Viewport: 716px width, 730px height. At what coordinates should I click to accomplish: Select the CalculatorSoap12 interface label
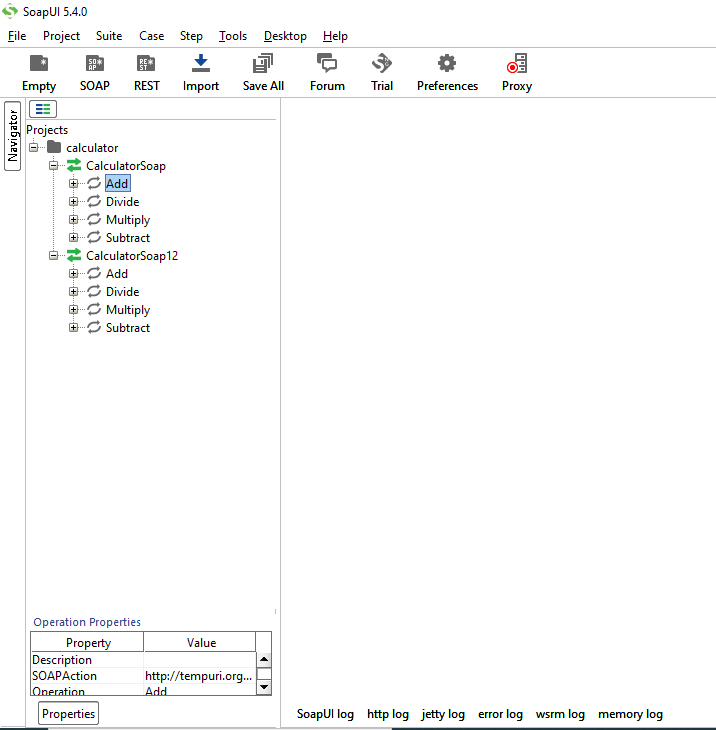coord(132,256)
